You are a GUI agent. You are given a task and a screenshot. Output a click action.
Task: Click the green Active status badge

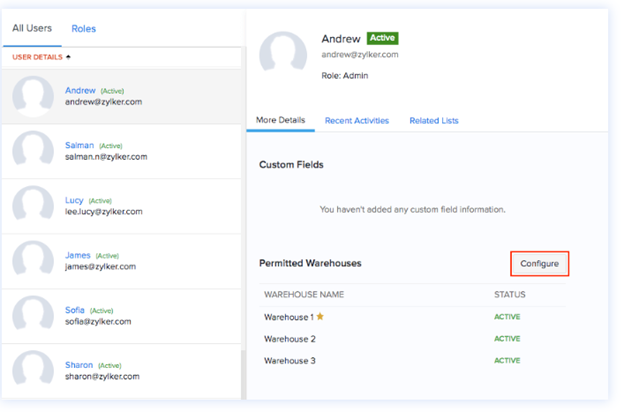(382, 38)
